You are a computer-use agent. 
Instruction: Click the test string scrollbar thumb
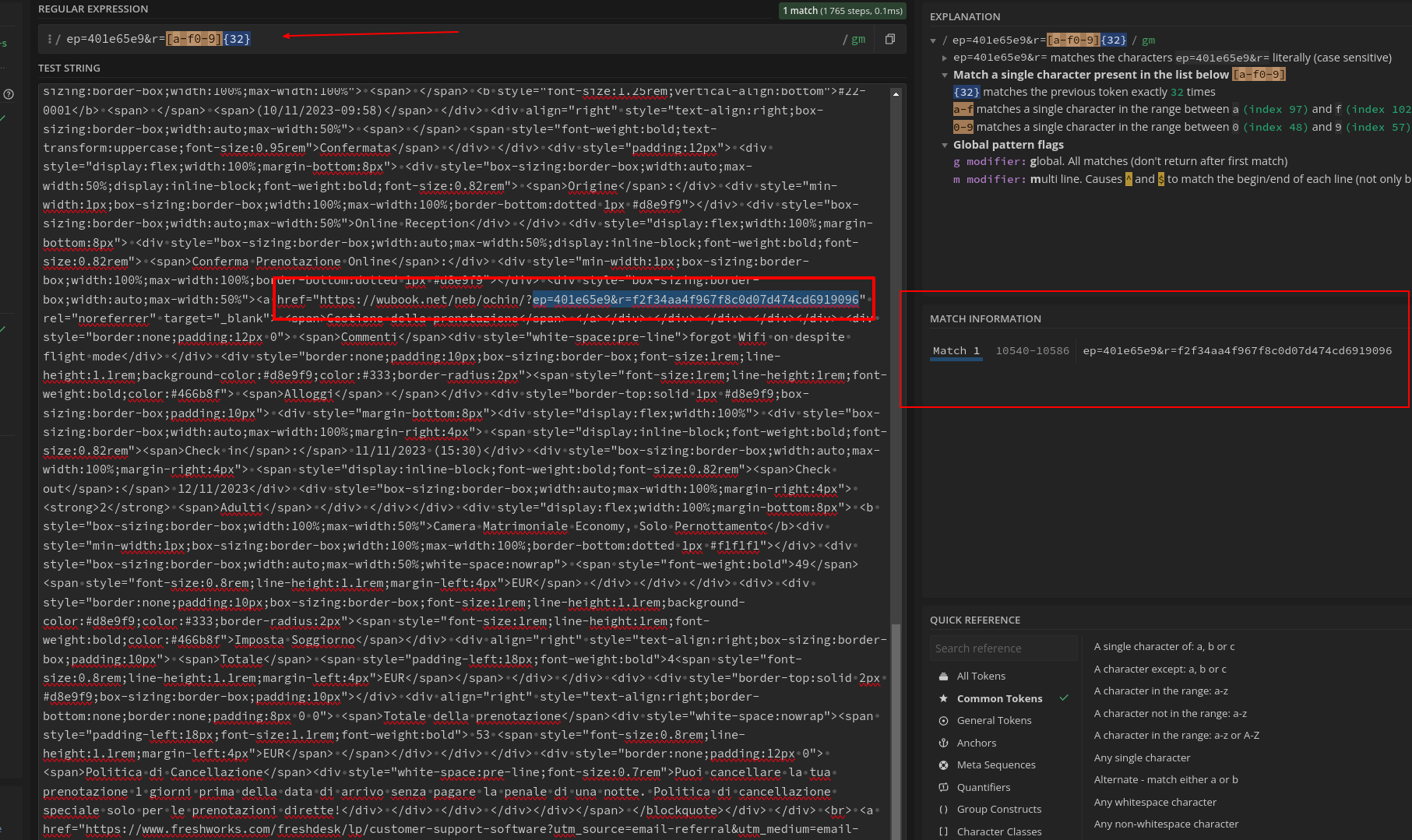[896, 732]
